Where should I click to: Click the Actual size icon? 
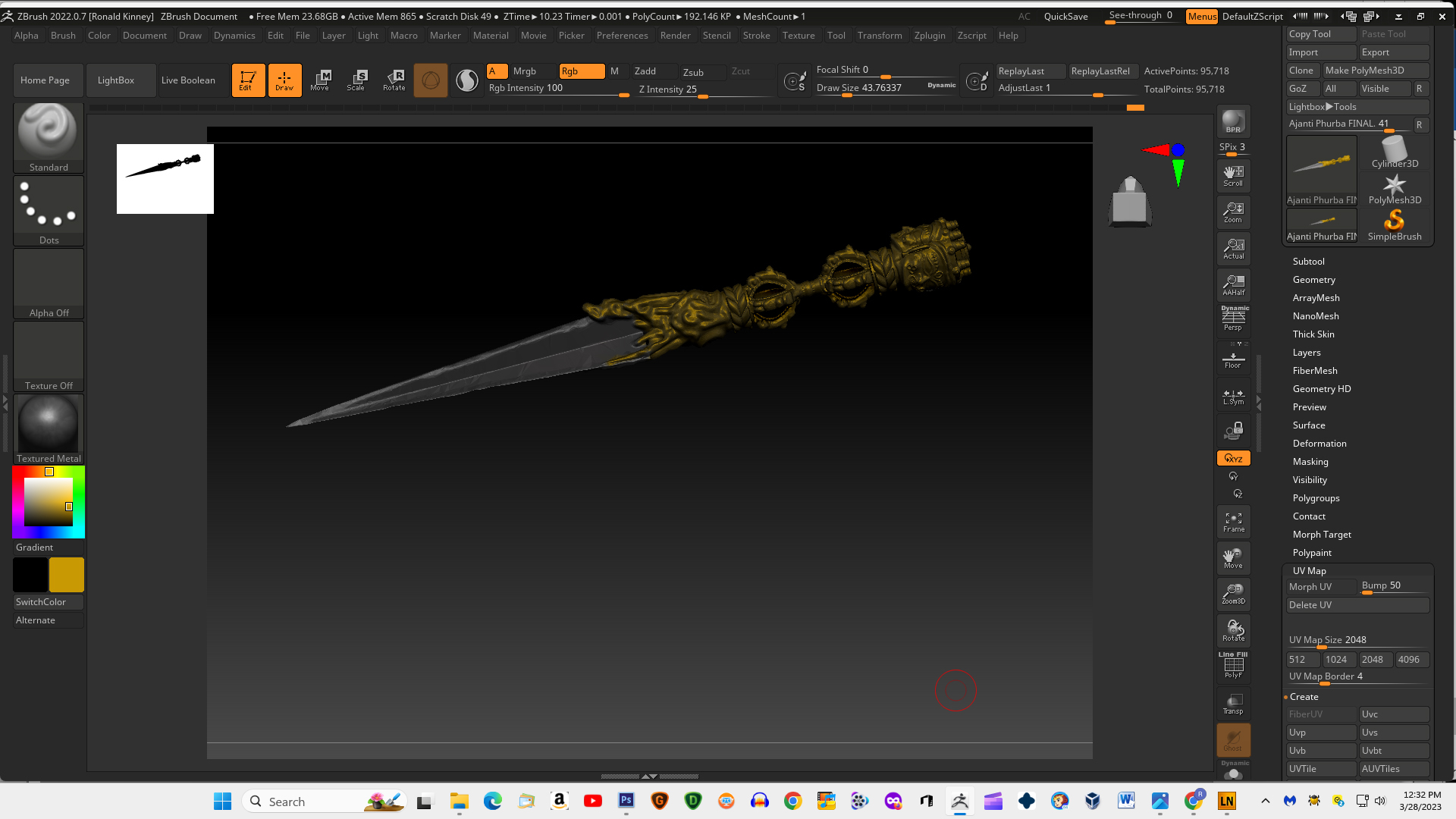pos(1233,249)
